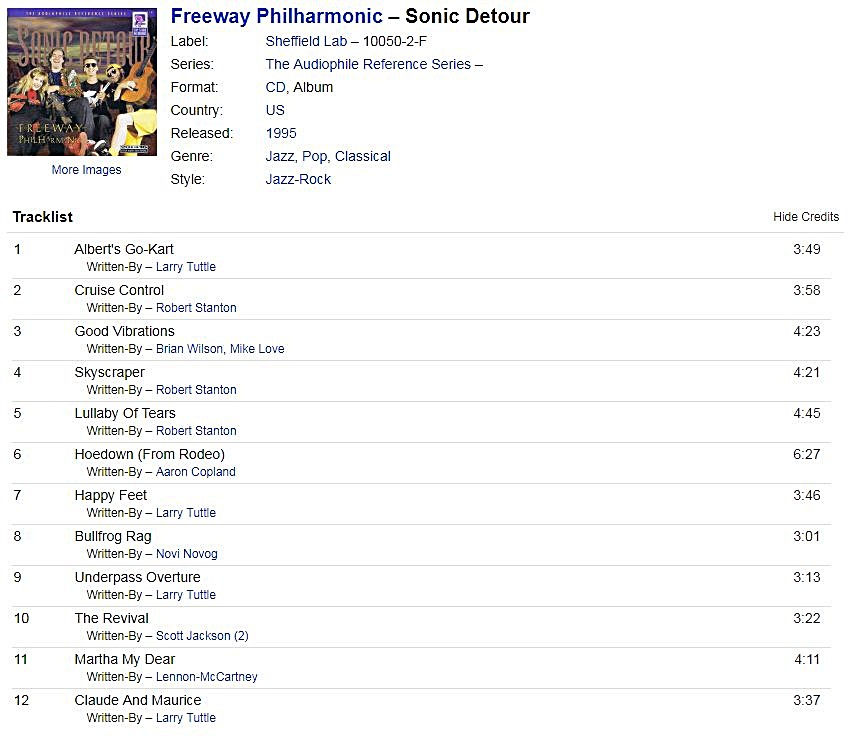The width and height of the screenshot is (851, 742).
Task: Hide the tracklist credits
Action: click(805, 217)
